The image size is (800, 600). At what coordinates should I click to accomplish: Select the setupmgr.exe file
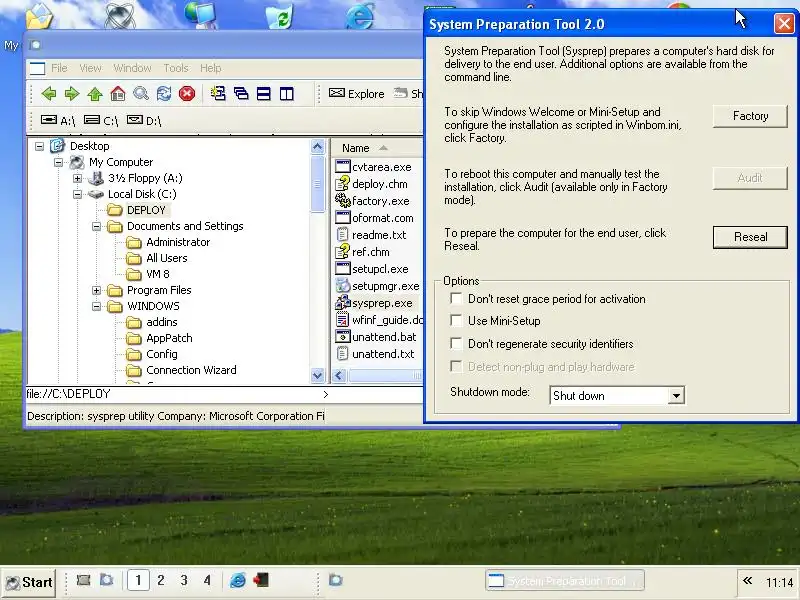coord(378,286)
